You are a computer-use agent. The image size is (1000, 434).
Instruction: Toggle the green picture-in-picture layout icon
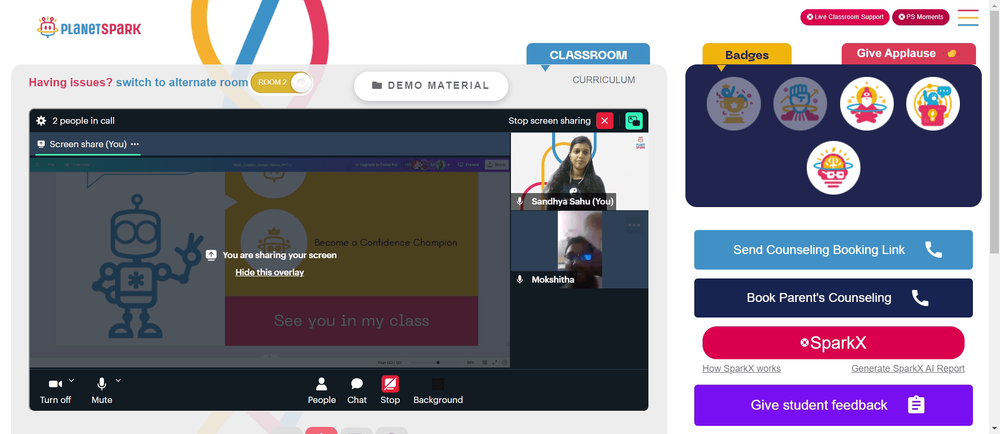tap(634, 120)
